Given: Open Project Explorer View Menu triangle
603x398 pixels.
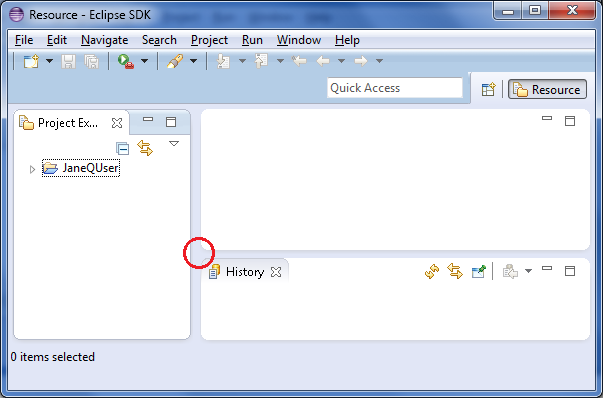Looking at the screenshot, I should coord(174,143).
